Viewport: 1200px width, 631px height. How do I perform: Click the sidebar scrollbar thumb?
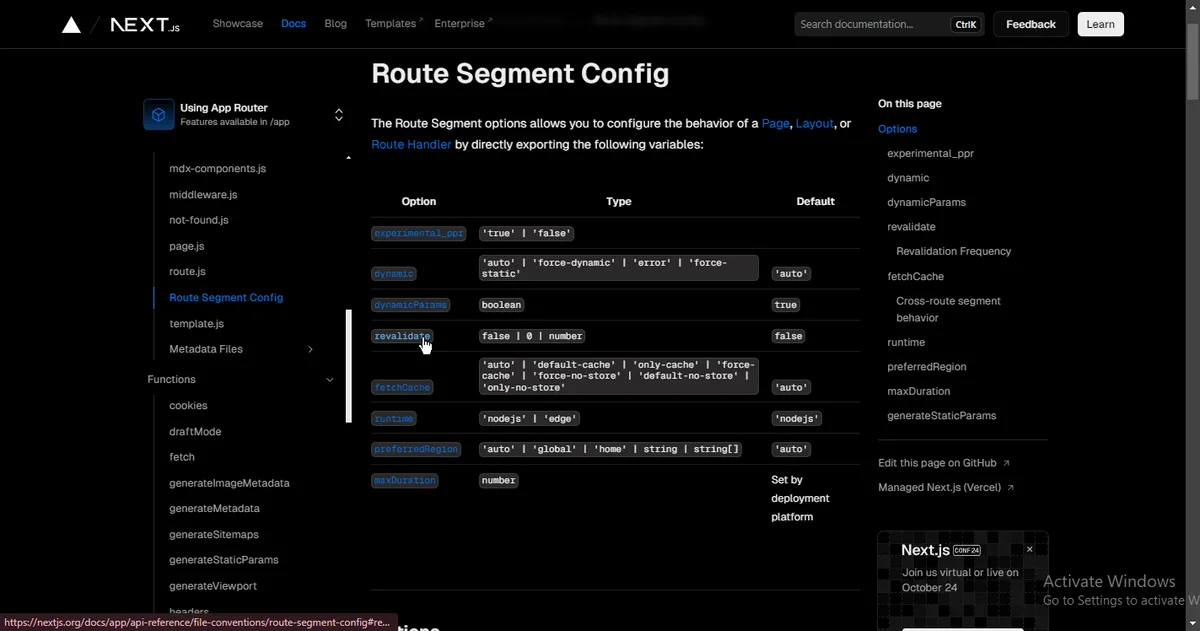349,365
